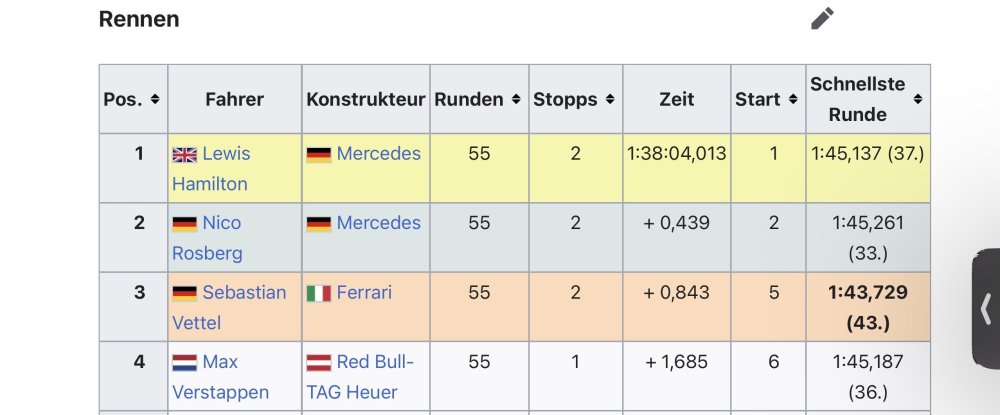Sort table by Start column arrows
The height and width of the screenshot is (415, 1000).
click(x=791, y=100)
